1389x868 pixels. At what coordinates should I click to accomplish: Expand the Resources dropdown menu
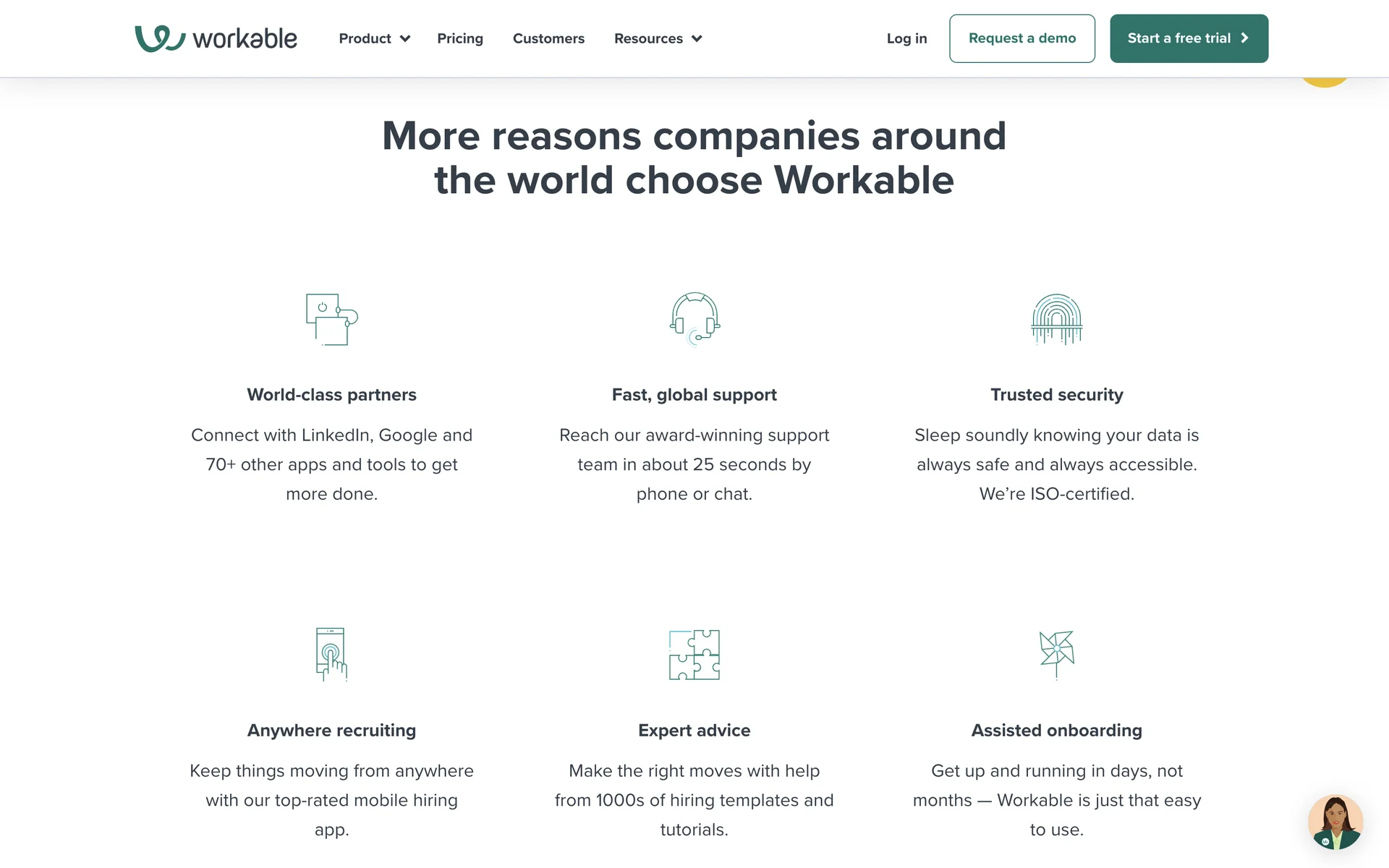point(649,38)
